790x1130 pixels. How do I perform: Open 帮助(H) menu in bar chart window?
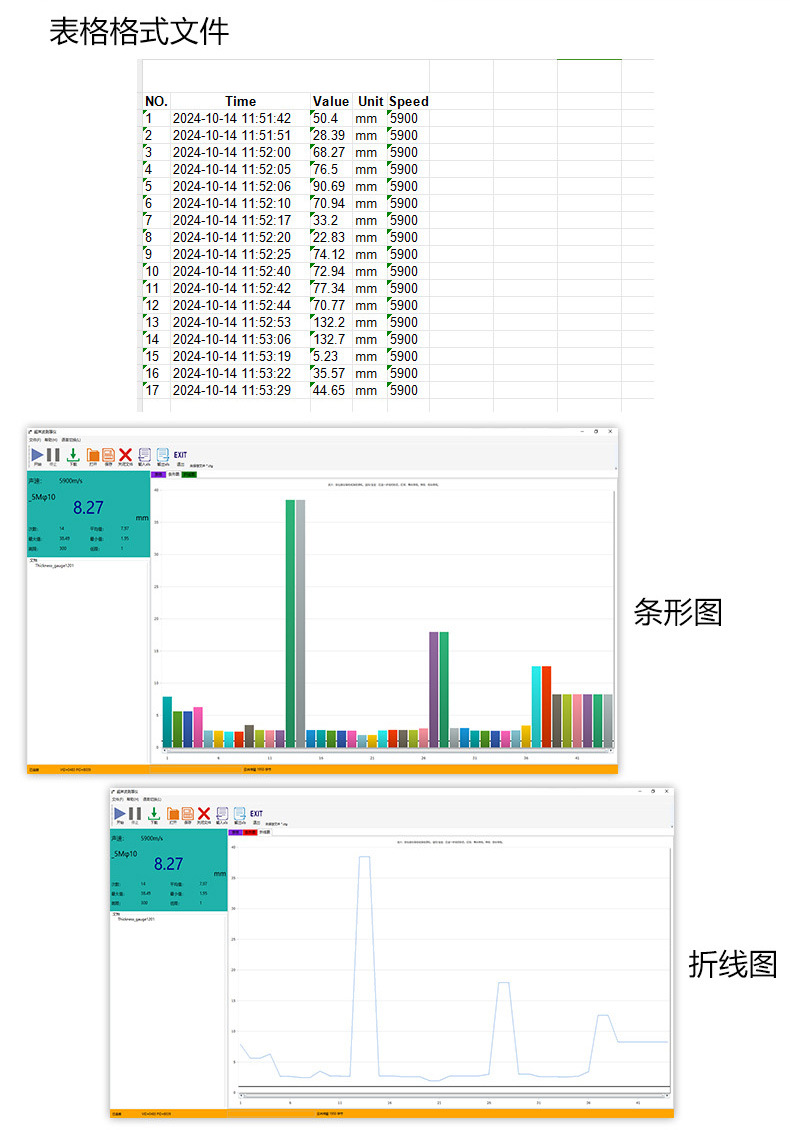point(51,440)
